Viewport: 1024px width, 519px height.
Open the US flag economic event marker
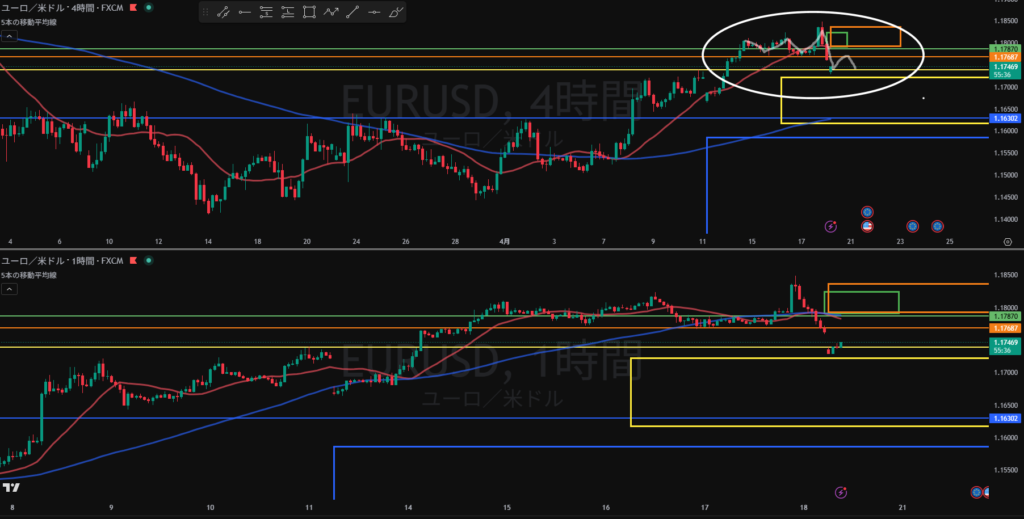[867, 227]
